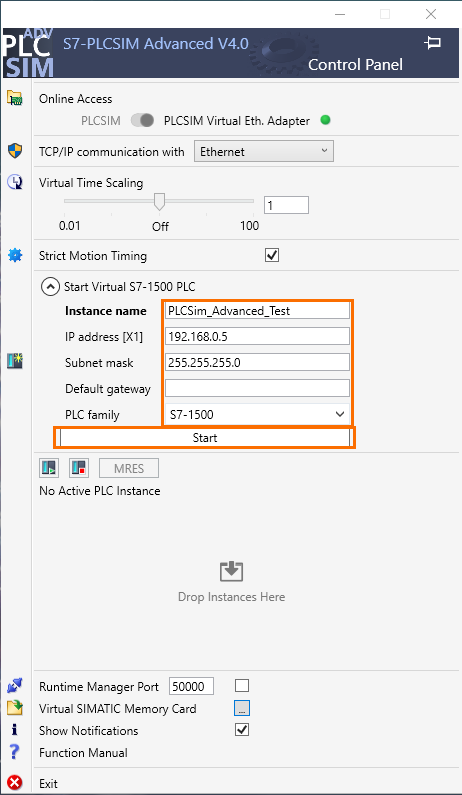Click the pin window icon in header
This screenshot has width=462, height=795.
pyautogui.click(x=432, y=44)
